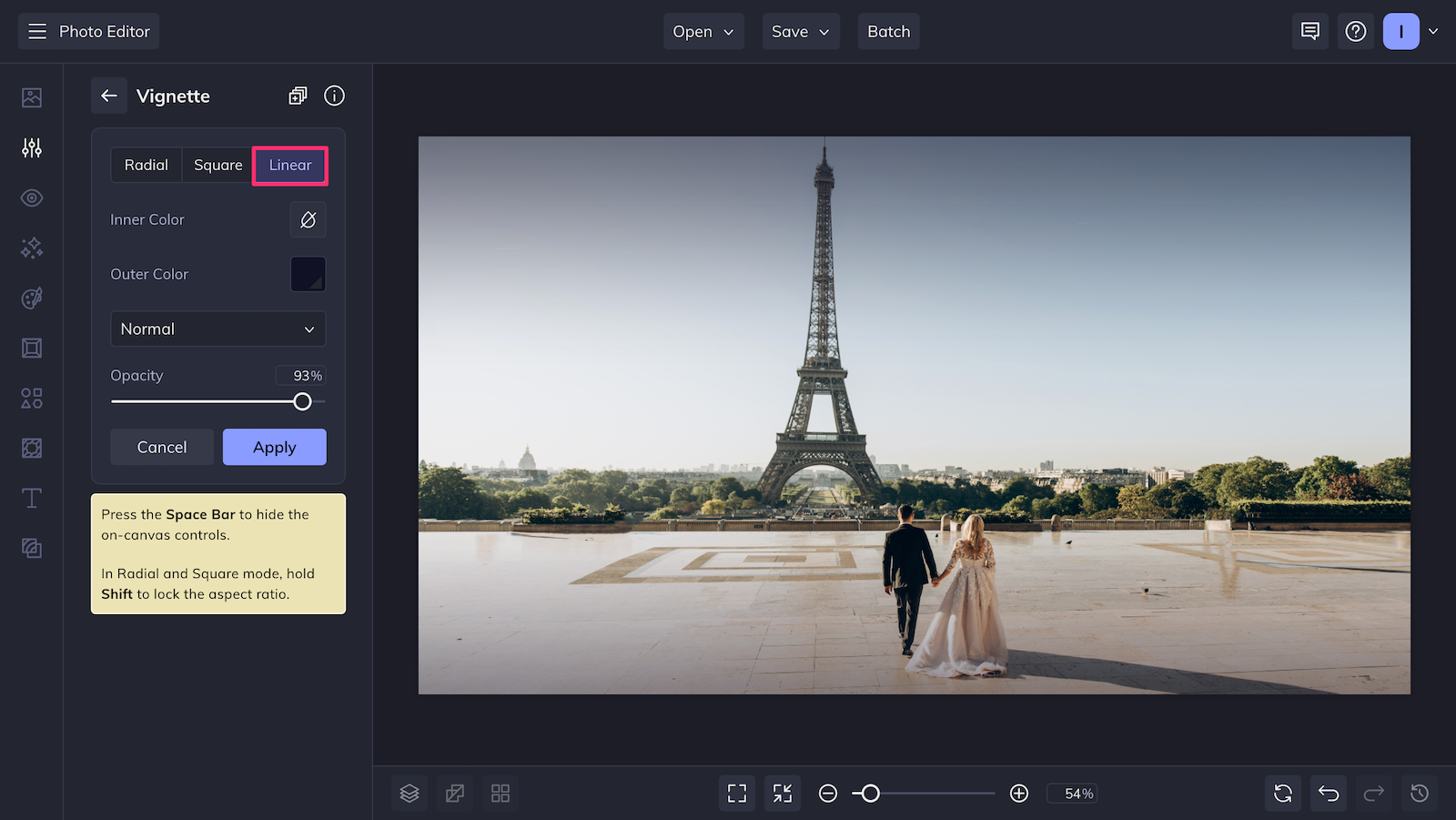Screen dimensions: 1456x820
Task: Open the Text tool in sidebar
Action: (32, 498)
